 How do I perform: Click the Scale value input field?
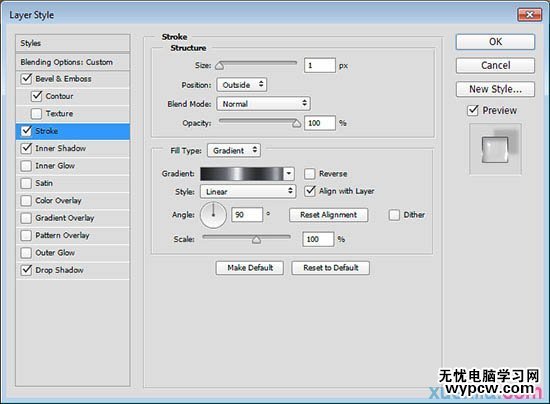[318, 239]
